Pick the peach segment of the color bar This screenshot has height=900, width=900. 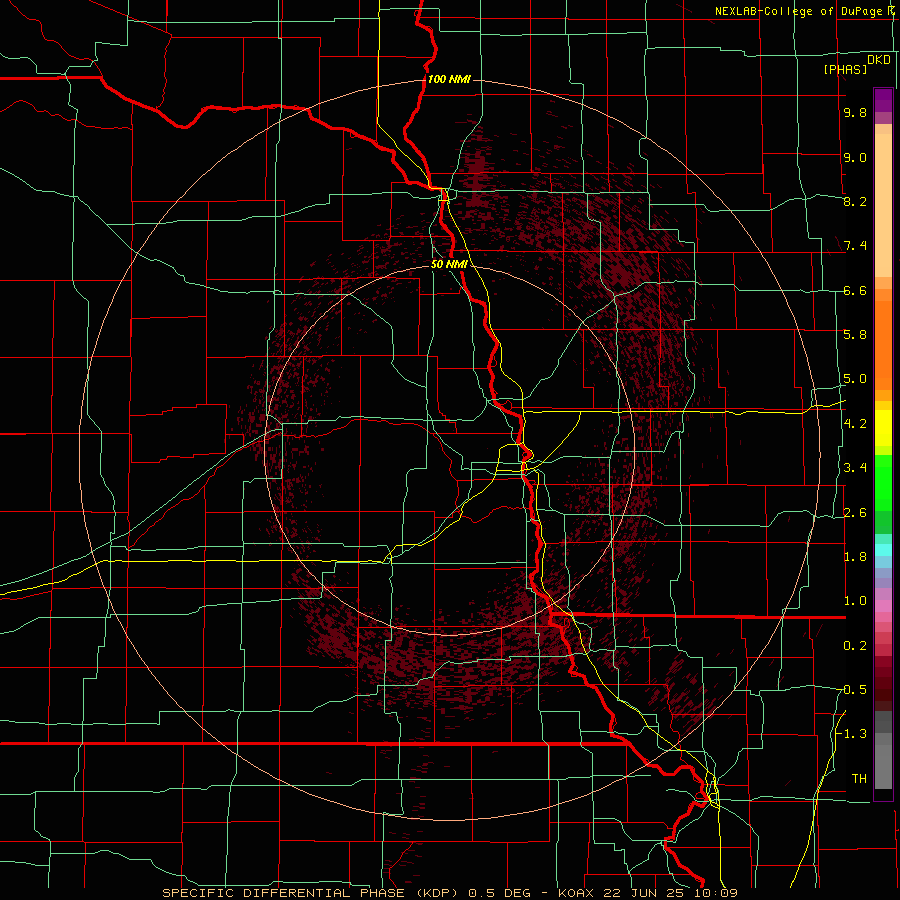coord(883,205)
